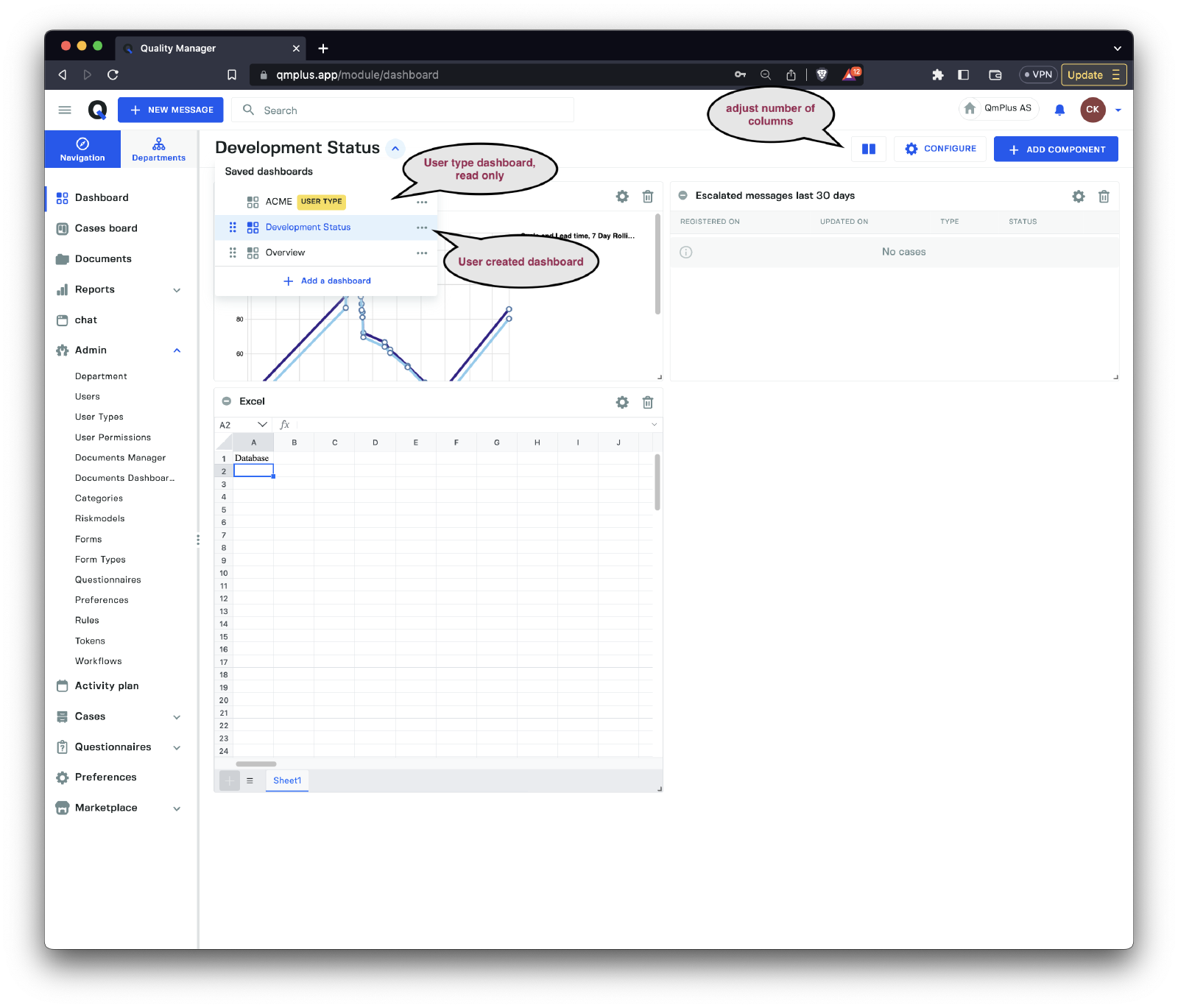
Task: Click the spreadsheet horizontal scrollbar
Action: click(x=255, y=764)
